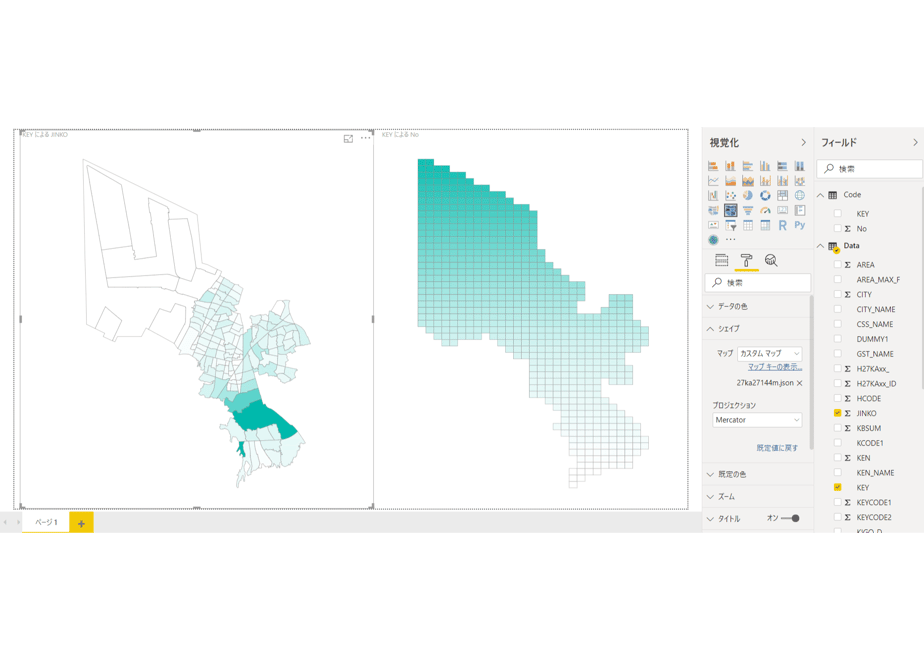This screenshot has height=660, width=924.
Task: Check the No field under Code
Action: 837,228
